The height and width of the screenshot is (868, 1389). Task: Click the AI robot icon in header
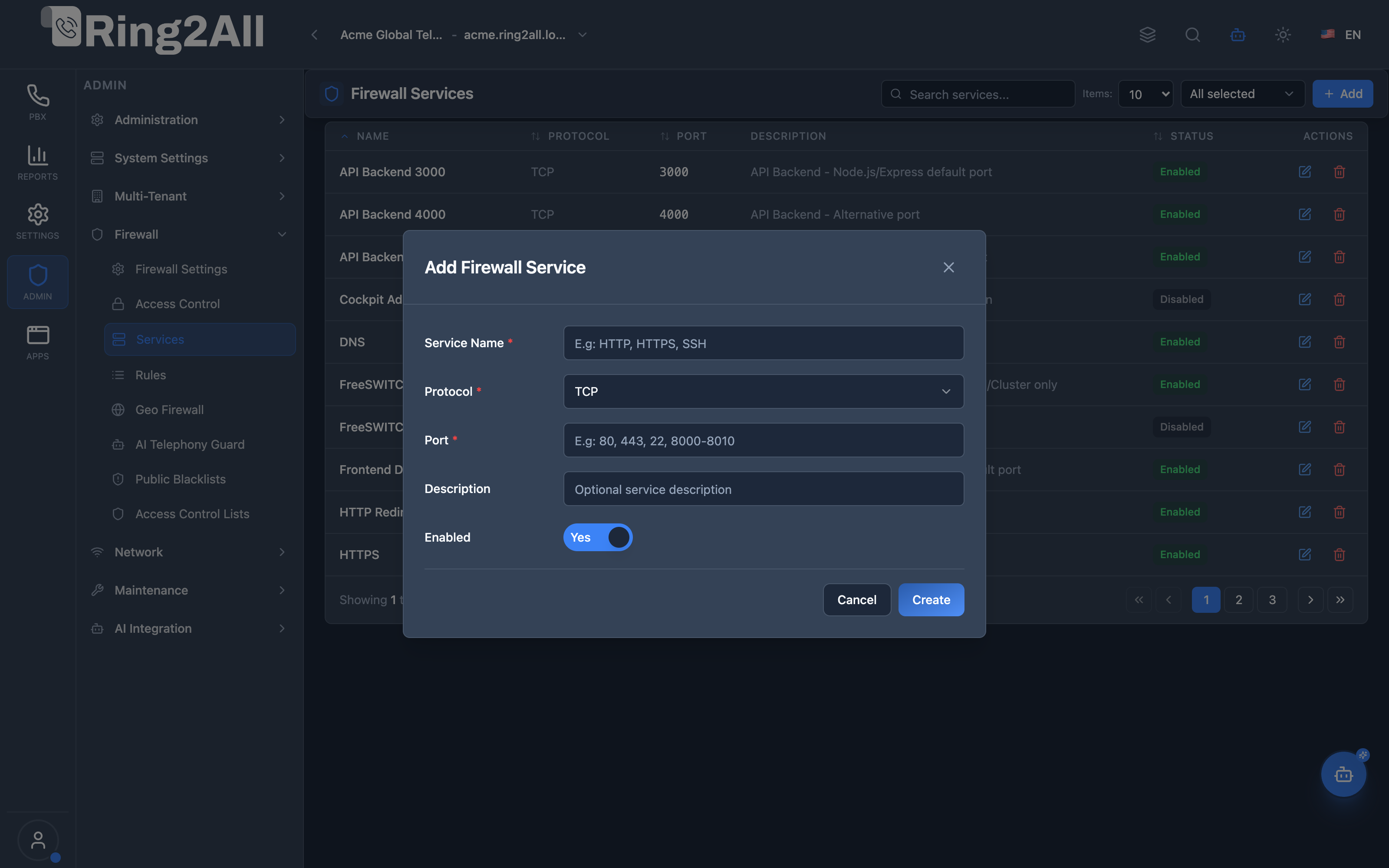tap(1238, 34)
